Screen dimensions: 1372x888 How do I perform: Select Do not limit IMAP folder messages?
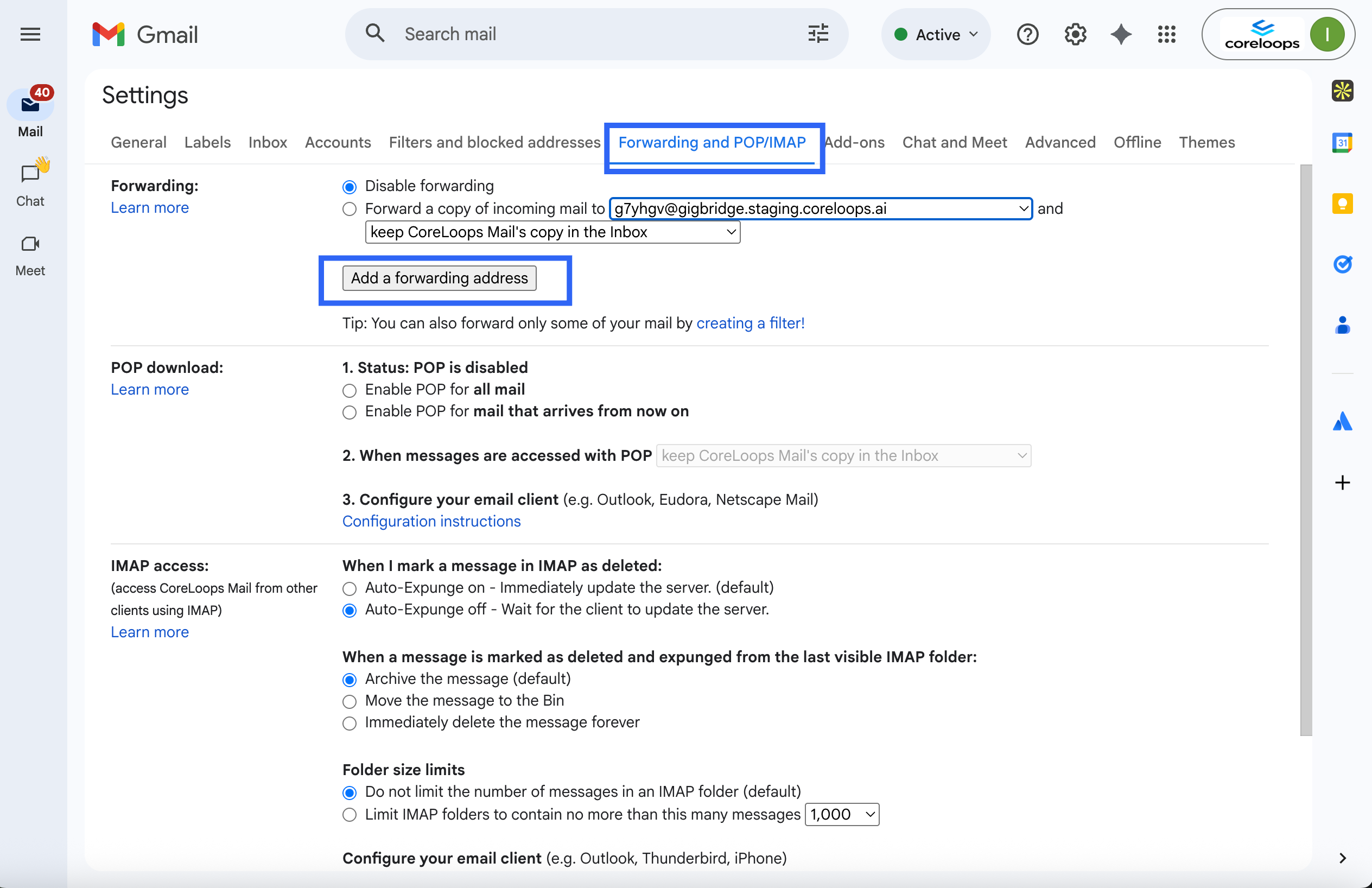click(x=350, y=793)
